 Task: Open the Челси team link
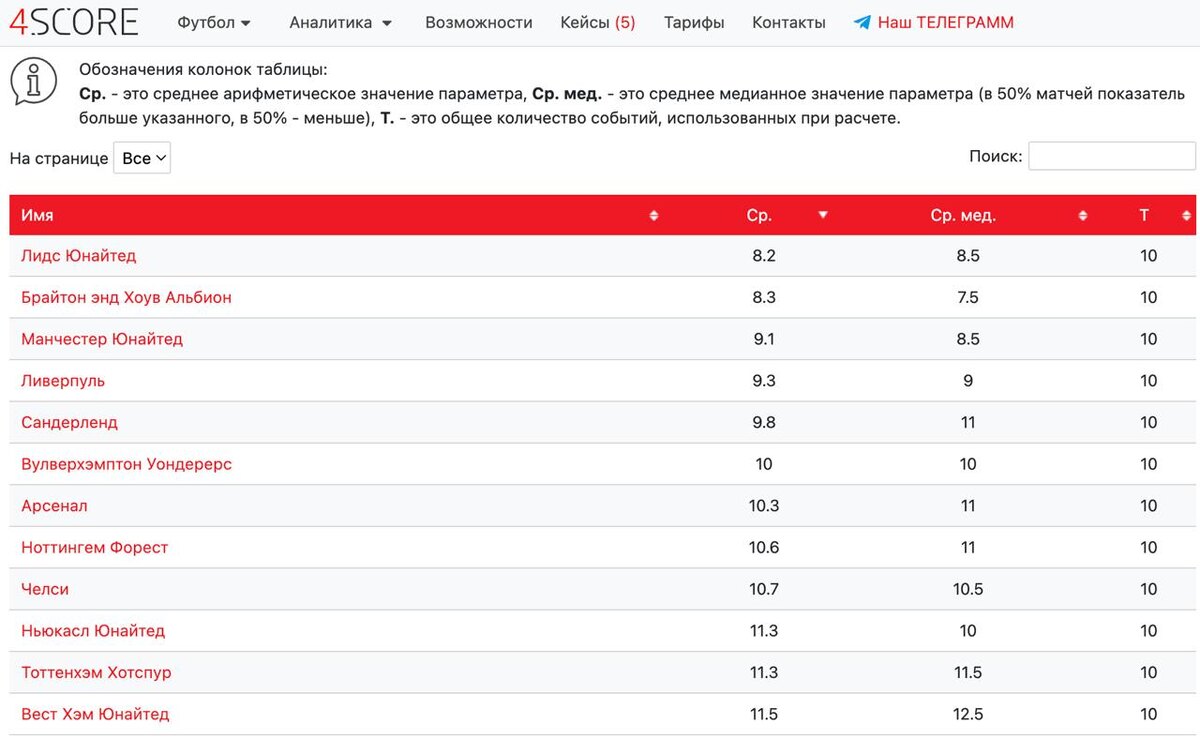[x=45, y=590]
